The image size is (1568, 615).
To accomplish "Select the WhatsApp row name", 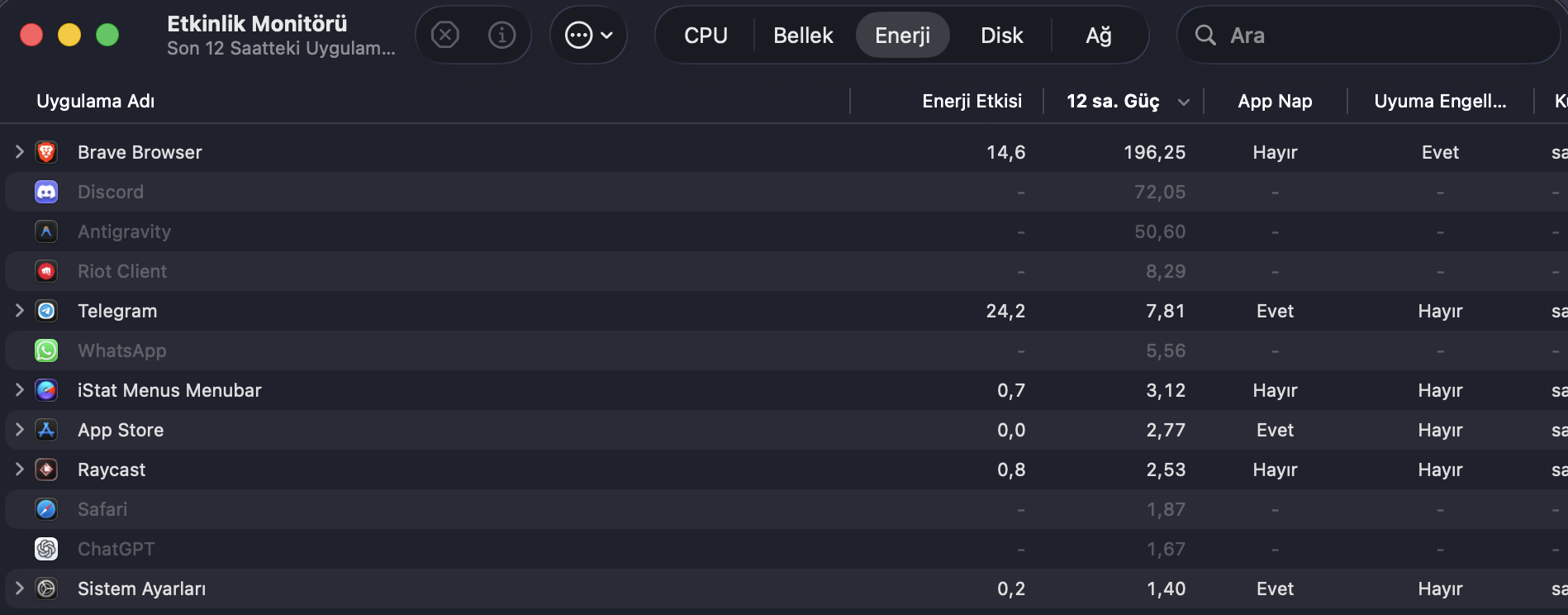I will 122,350.
